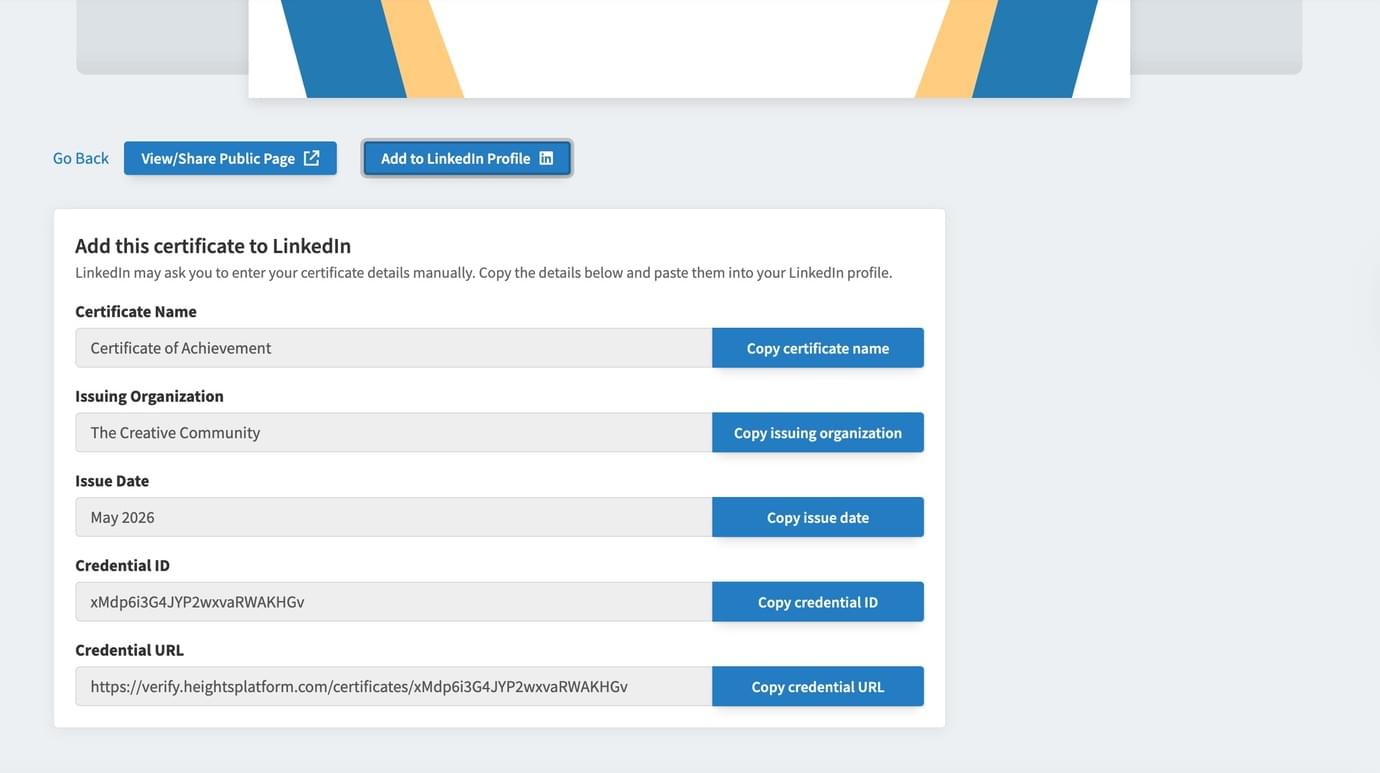Click the LinkedIn manual-entry instruction text
The height and width of the screenshot is (773, 1380).
(484, 272)
